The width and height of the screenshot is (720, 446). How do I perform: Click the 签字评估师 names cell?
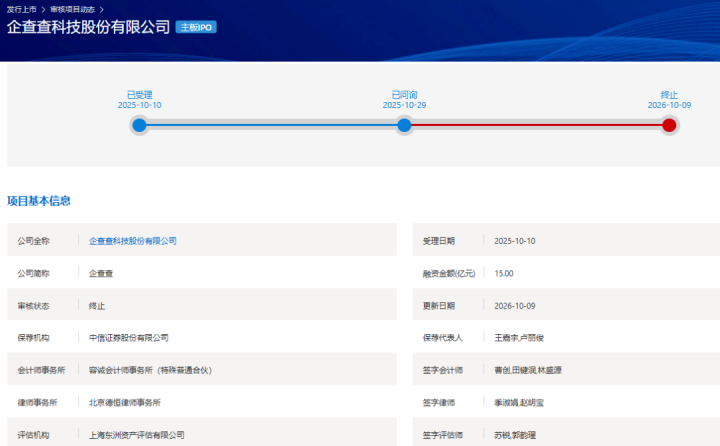point(515,435)
